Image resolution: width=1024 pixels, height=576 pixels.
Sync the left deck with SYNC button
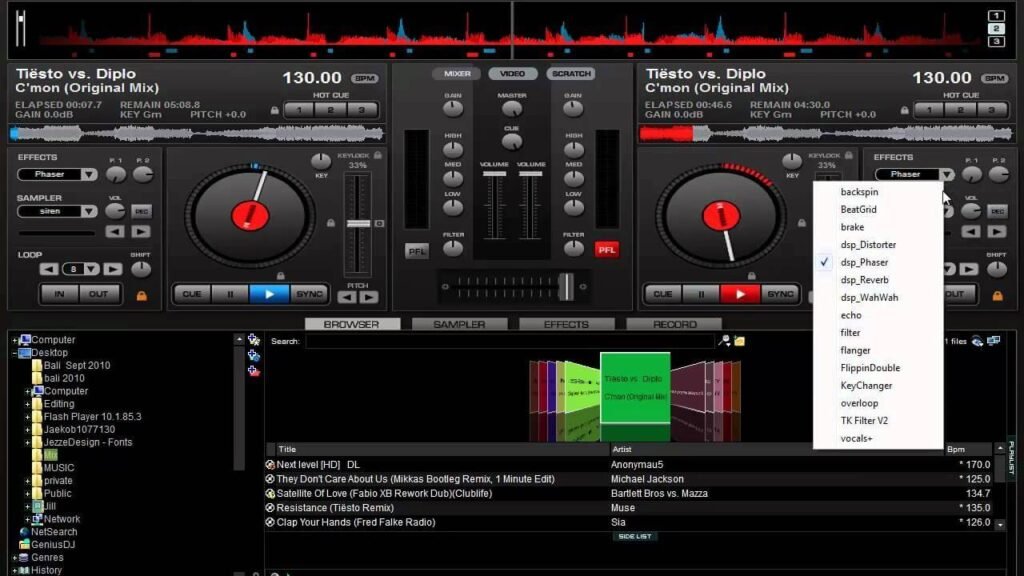[309, 295]
